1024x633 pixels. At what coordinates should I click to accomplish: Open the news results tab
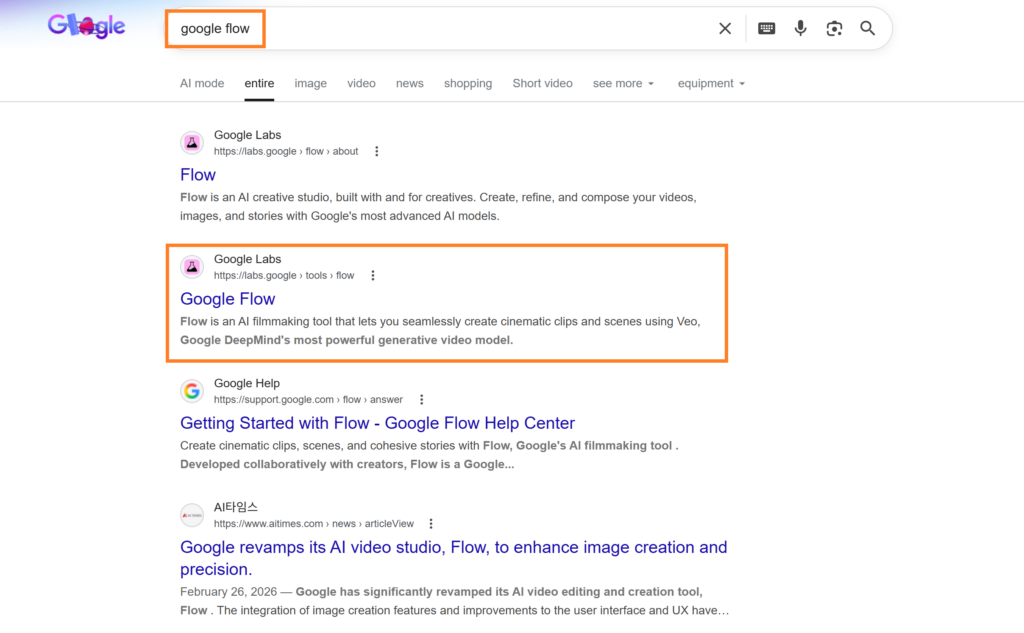click(x=409, y=84)
